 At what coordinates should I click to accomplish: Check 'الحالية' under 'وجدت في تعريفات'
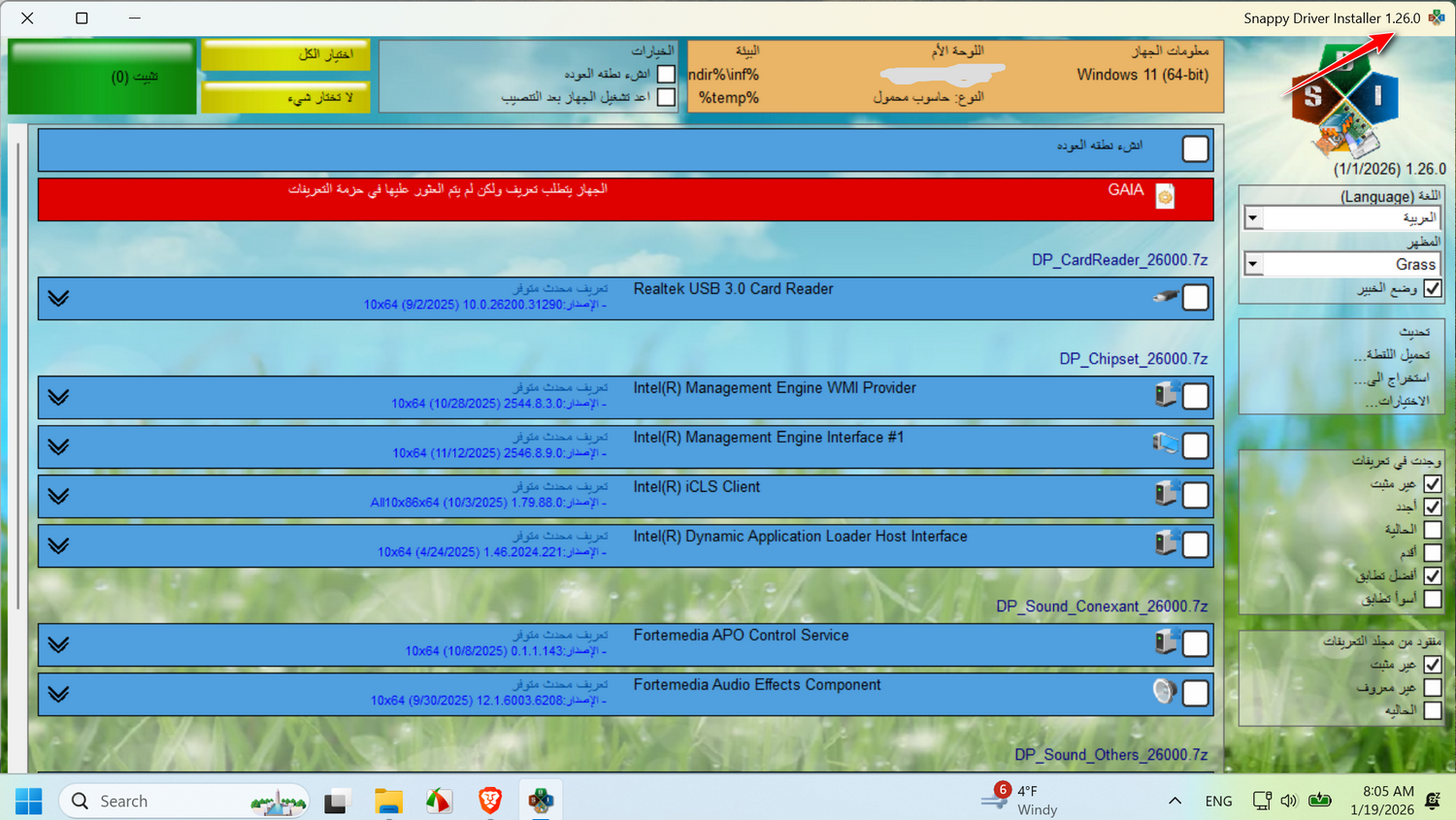(x=1433, y=530)
